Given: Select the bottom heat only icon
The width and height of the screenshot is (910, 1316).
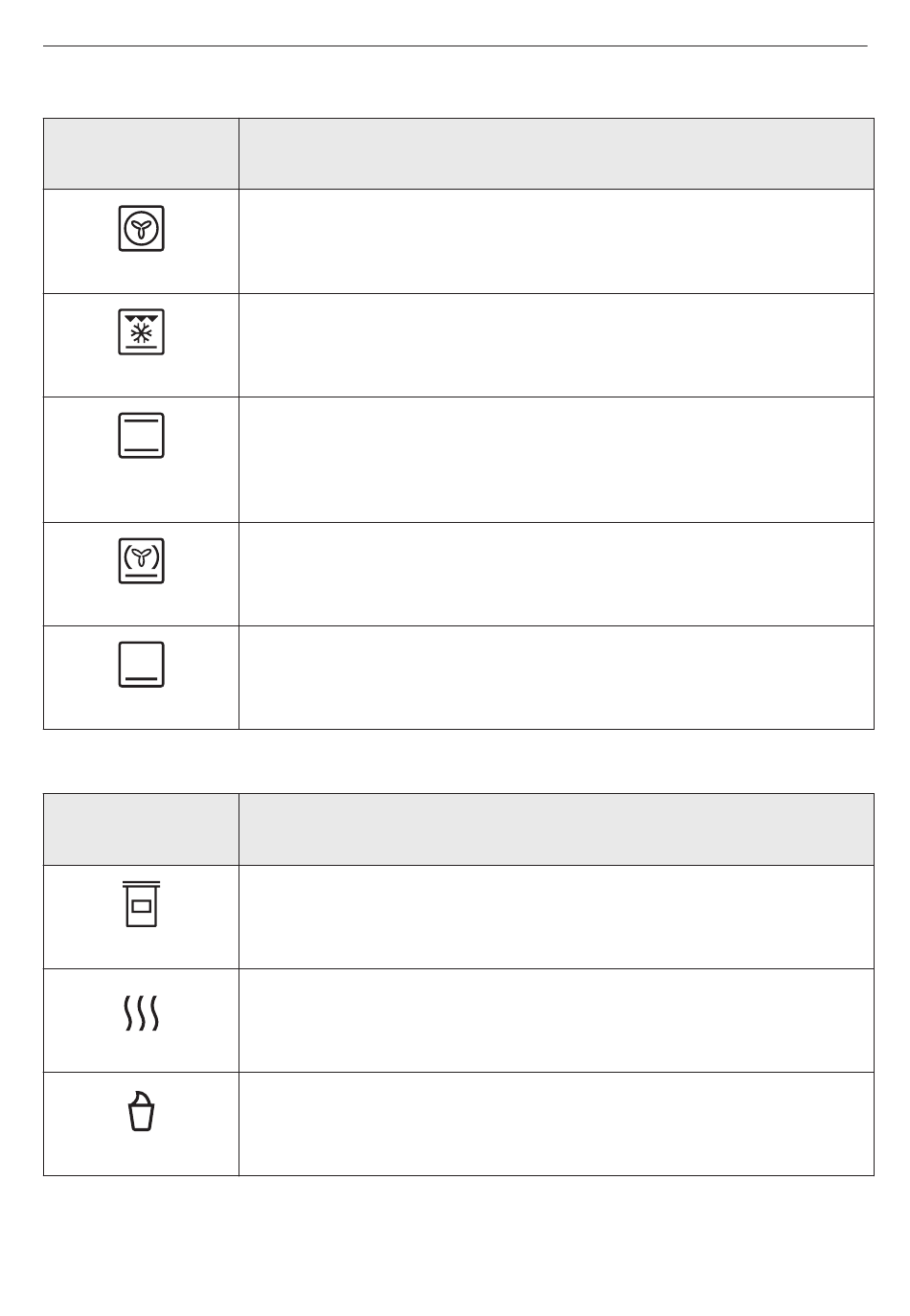Looking at the screenshot, I should [x=142, y=665].
